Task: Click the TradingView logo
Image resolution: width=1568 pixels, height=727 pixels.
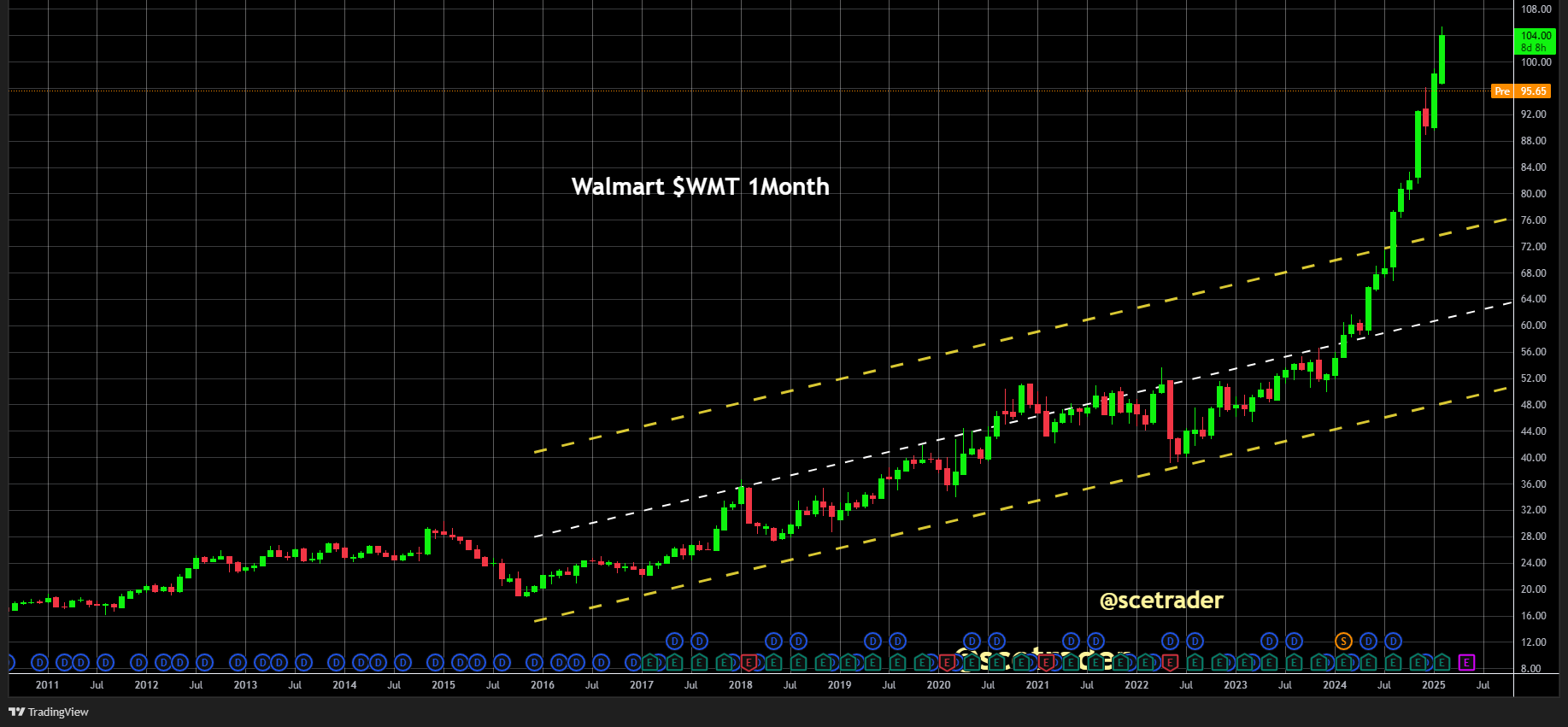Action: 49,712
